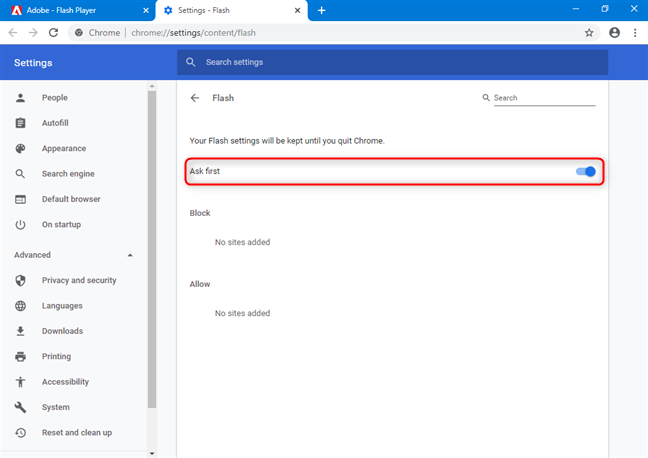Image resolution: width=648 pixels, height=458 pixels.
Task: Close the Settings - Flash tab
Action: [297, 10]
